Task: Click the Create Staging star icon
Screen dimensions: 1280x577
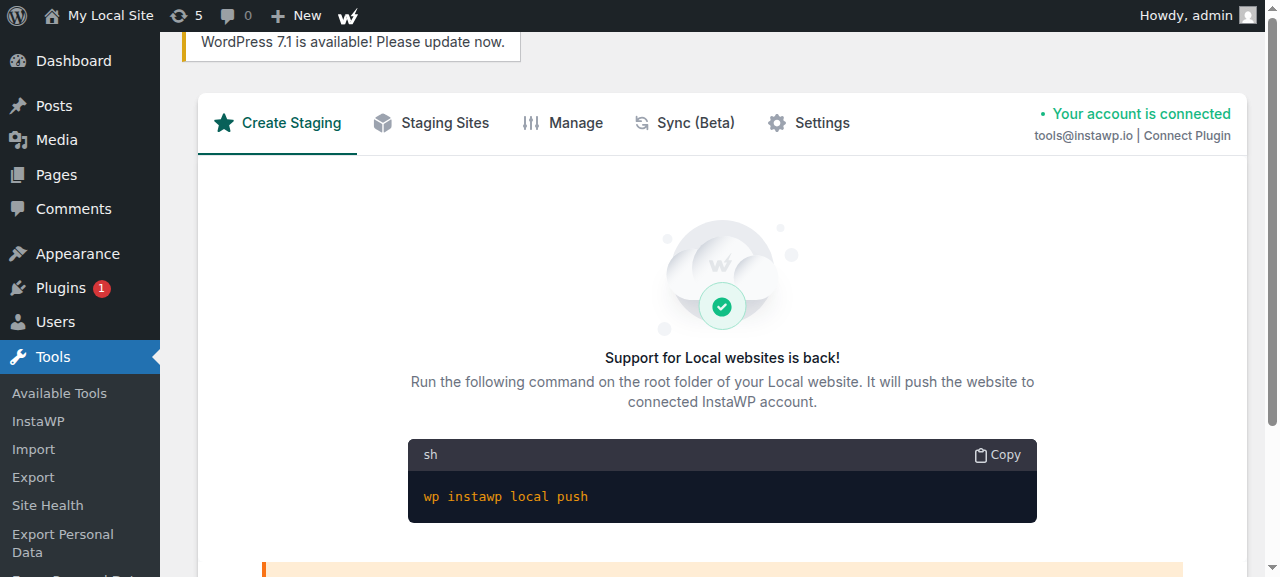Action: pos(224,123)
